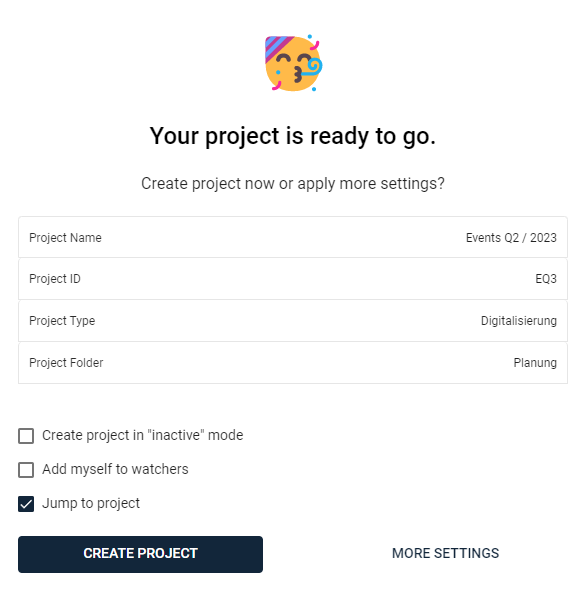Check the 'Add myself to watchers' box

pos(26,470)
